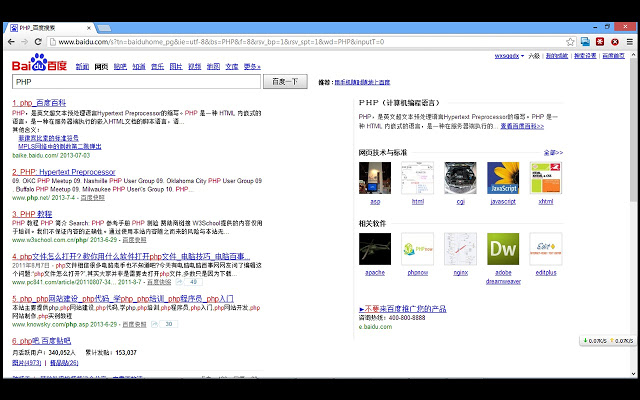Select the 新闻 tab in Baidu nav
Viewport: 640px width, 400px height.
82,67
